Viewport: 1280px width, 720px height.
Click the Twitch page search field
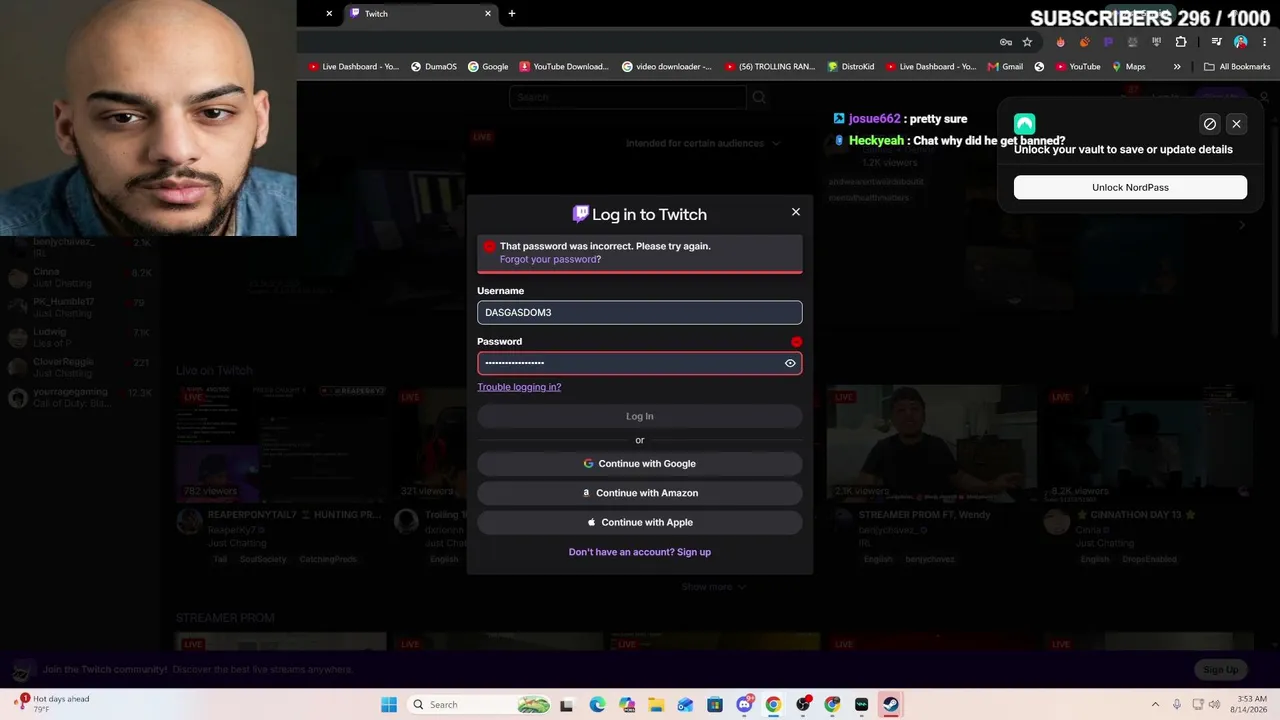[628, 97]
